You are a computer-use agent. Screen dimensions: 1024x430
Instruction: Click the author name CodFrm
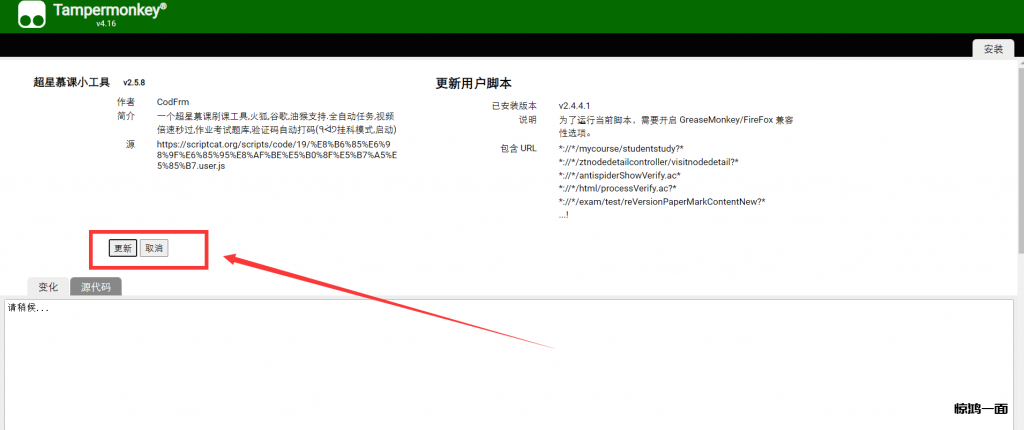click(173, 102)
